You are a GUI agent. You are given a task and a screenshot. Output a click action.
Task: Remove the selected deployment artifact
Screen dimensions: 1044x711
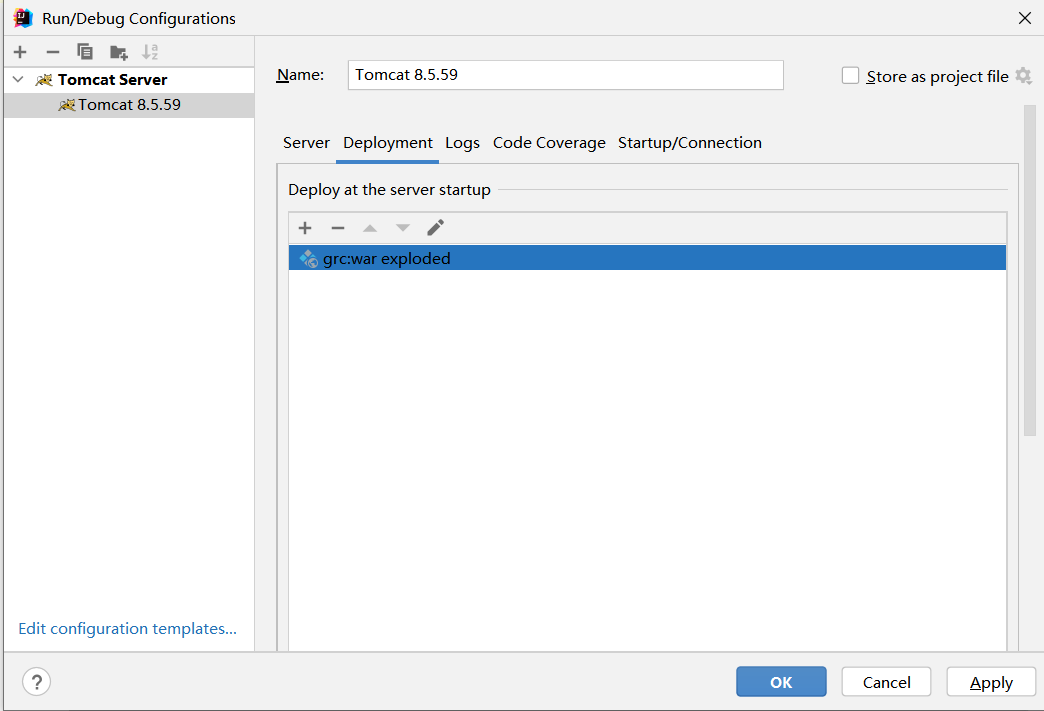pos(338,228)
